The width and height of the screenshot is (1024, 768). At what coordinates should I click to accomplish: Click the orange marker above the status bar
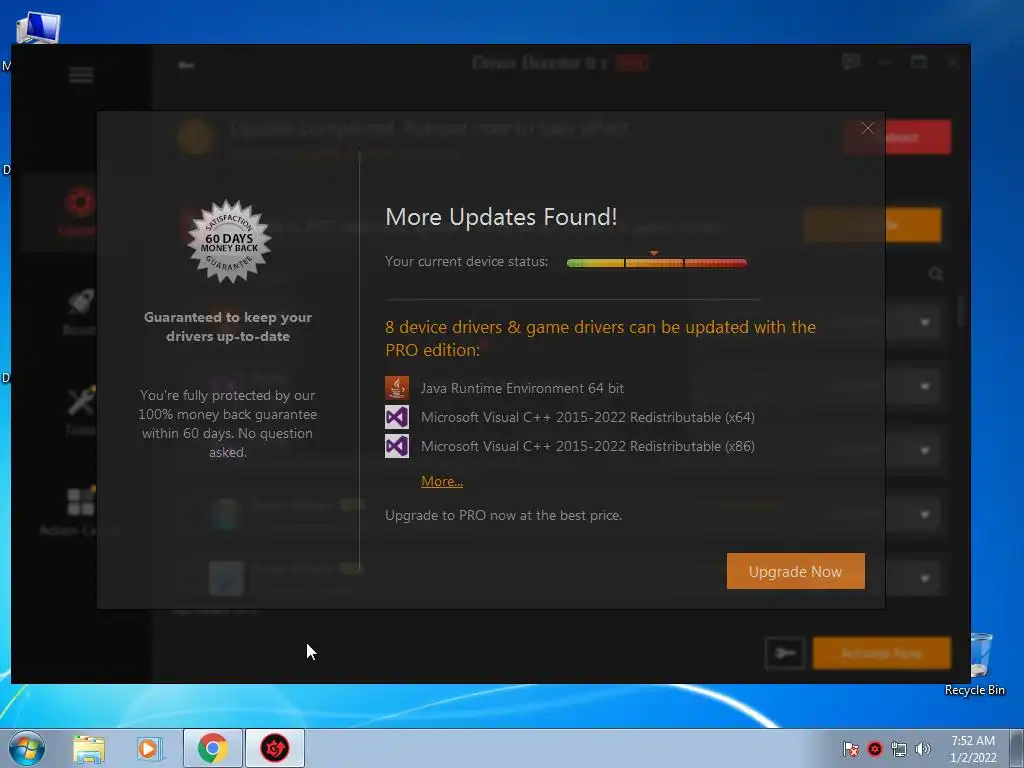coord(654,253)
